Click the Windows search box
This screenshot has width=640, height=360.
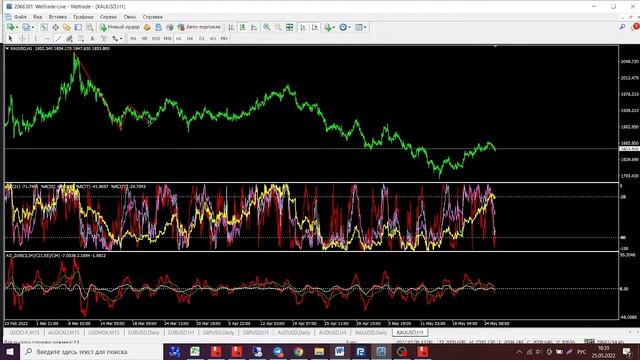91,351
